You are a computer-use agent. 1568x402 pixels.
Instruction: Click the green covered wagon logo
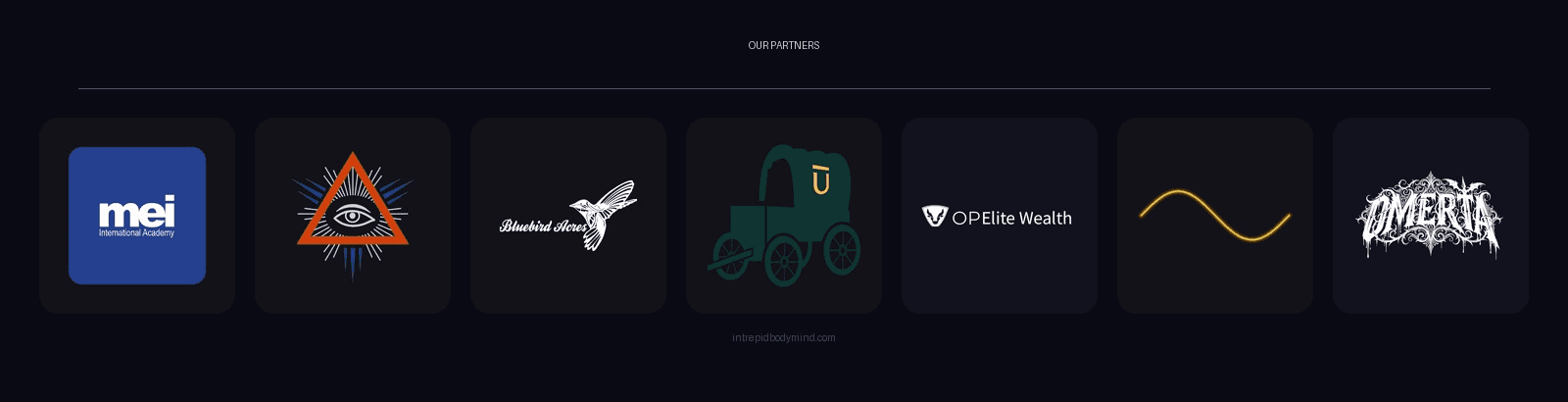(784, 216)
